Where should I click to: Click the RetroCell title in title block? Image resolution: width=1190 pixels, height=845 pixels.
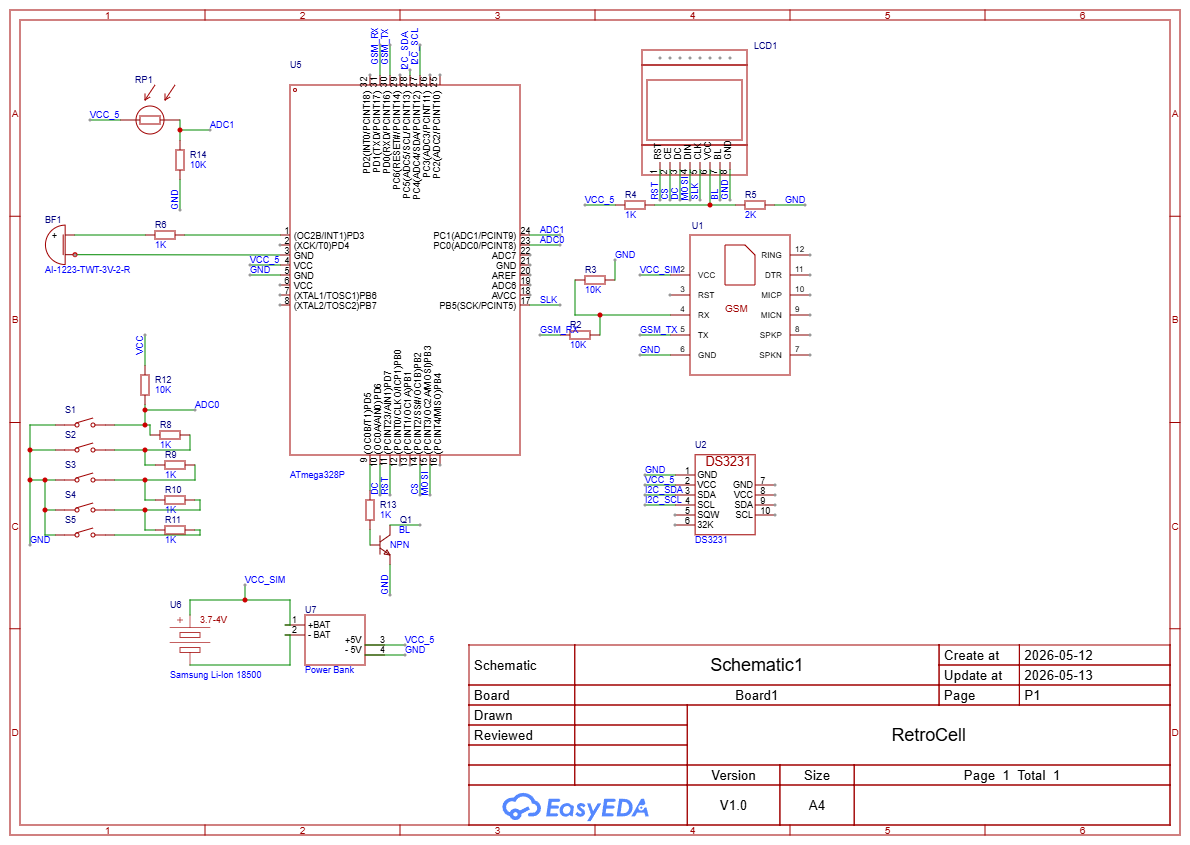(928, 735)
